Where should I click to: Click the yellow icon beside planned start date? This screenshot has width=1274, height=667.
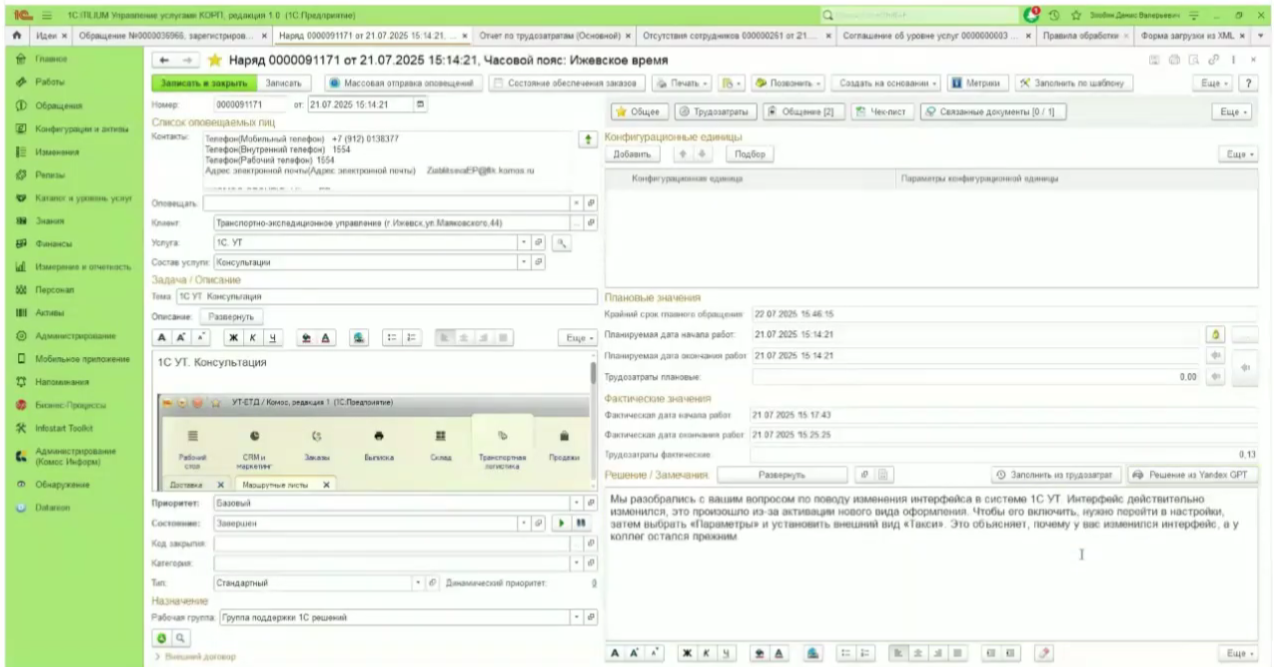pyautogui.click(x=1215, y=334)
